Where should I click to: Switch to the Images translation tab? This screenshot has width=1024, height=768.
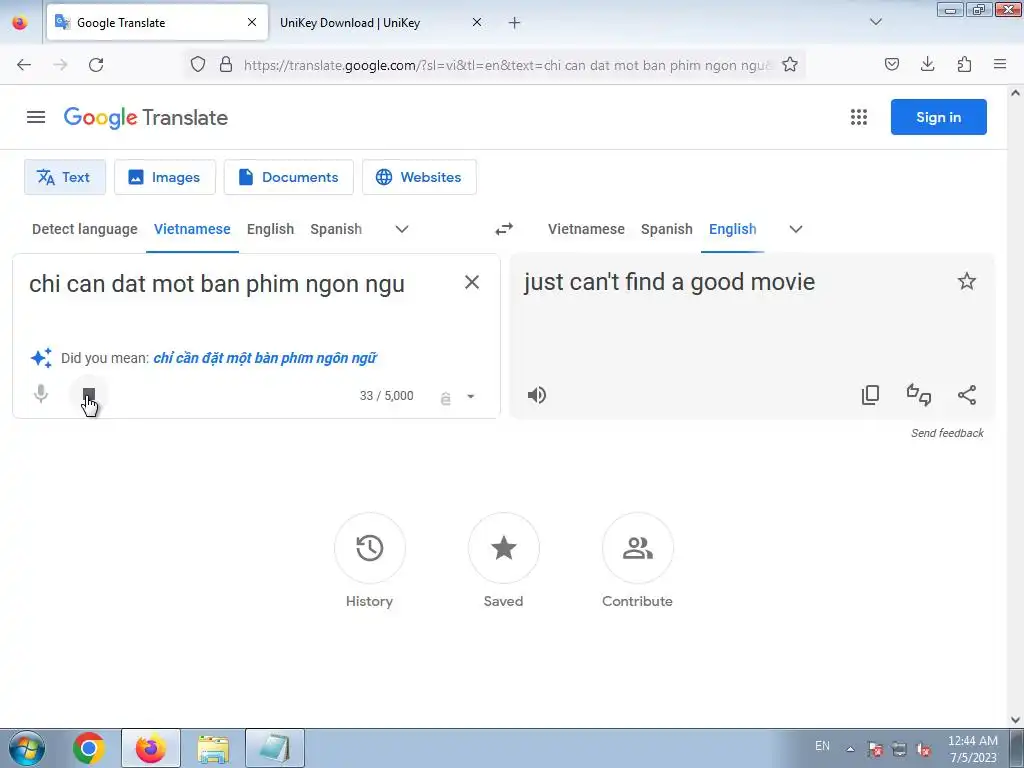coord(165,177)
